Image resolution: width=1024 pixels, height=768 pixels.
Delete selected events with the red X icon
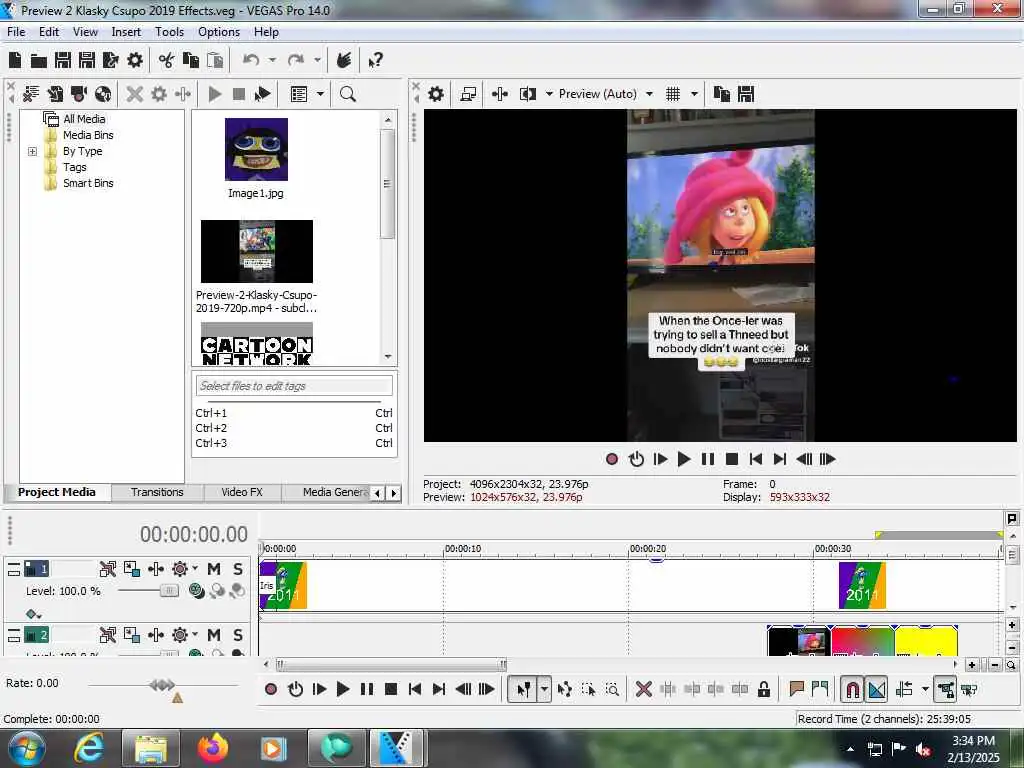[x=643, y=689]
